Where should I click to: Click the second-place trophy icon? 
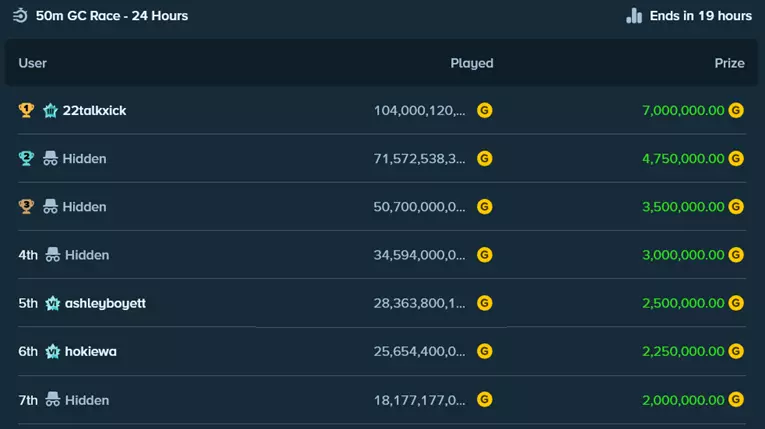[26, 158]
